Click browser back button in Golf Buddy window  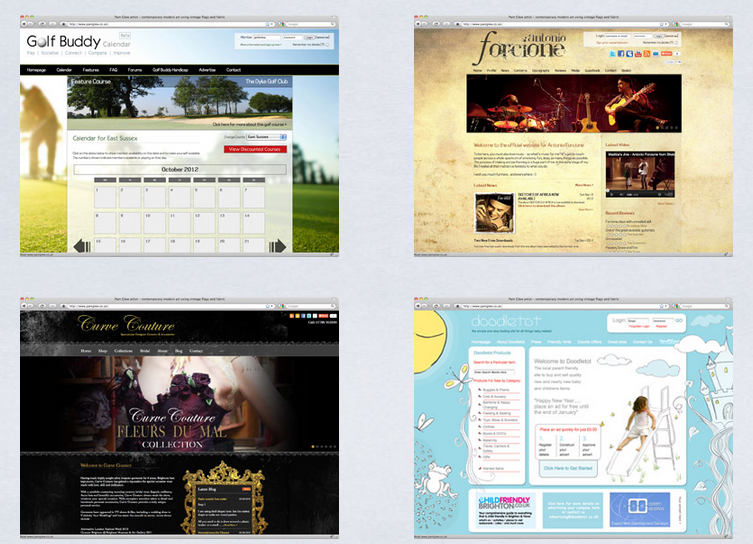point(24,24)
